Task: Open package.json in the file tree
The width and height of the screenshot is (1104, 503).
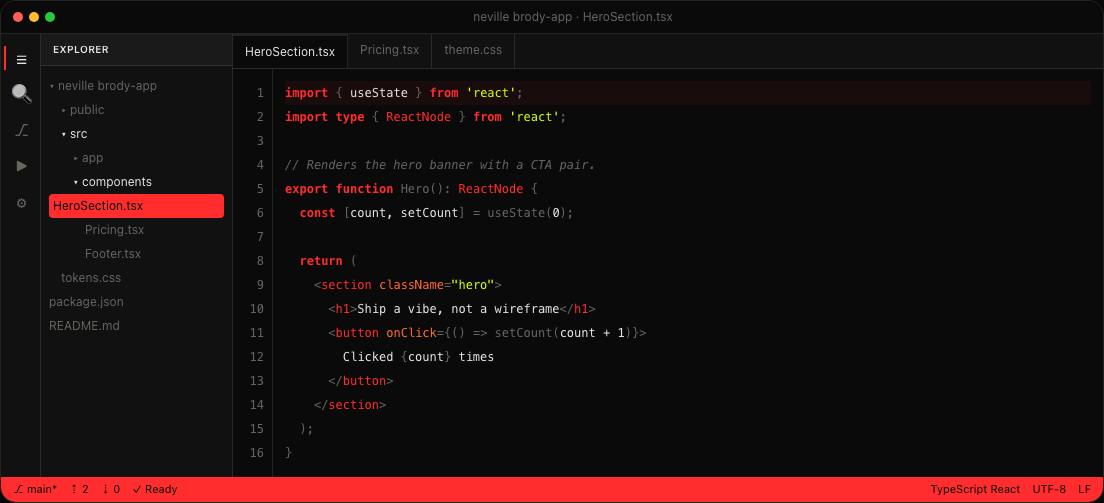Action: (x=86, y=302)
